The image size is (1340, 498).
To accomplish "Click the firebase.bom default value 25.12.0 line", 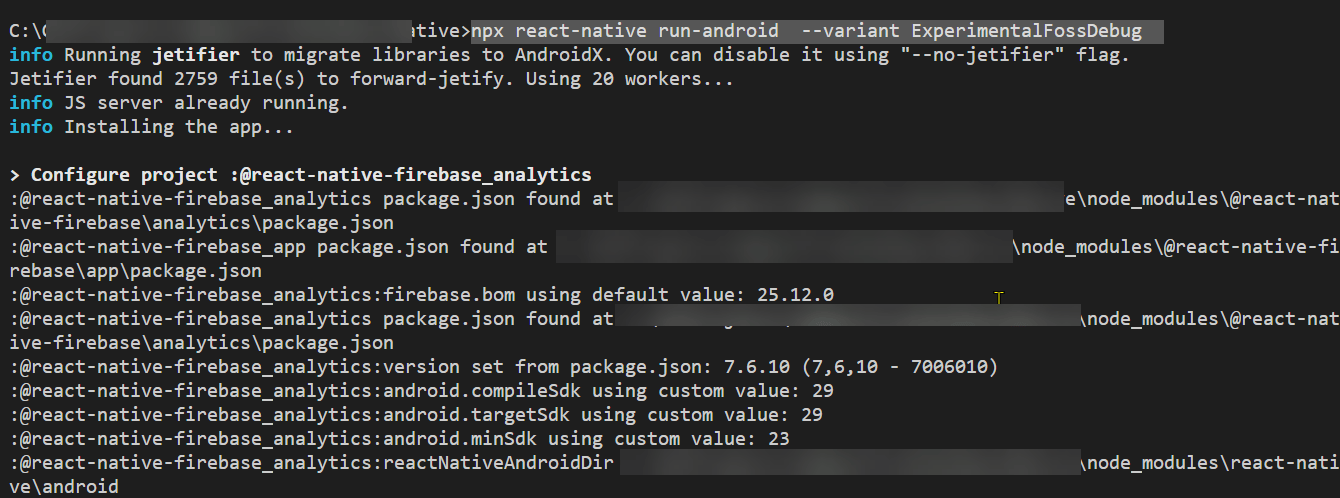I will (x=421, y=295).
